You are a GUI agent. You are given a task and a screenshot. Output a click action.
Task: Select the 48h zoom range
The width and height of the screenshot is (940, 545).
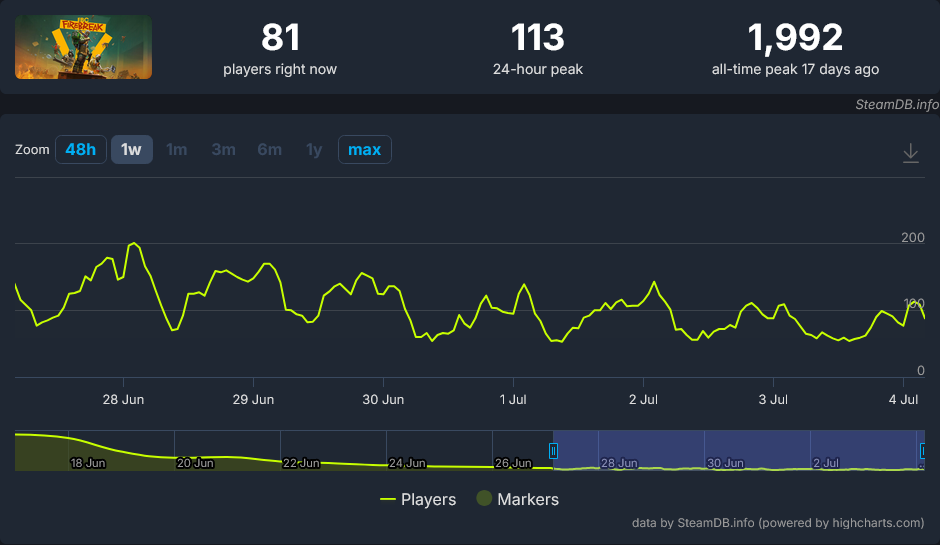(81, 149)
